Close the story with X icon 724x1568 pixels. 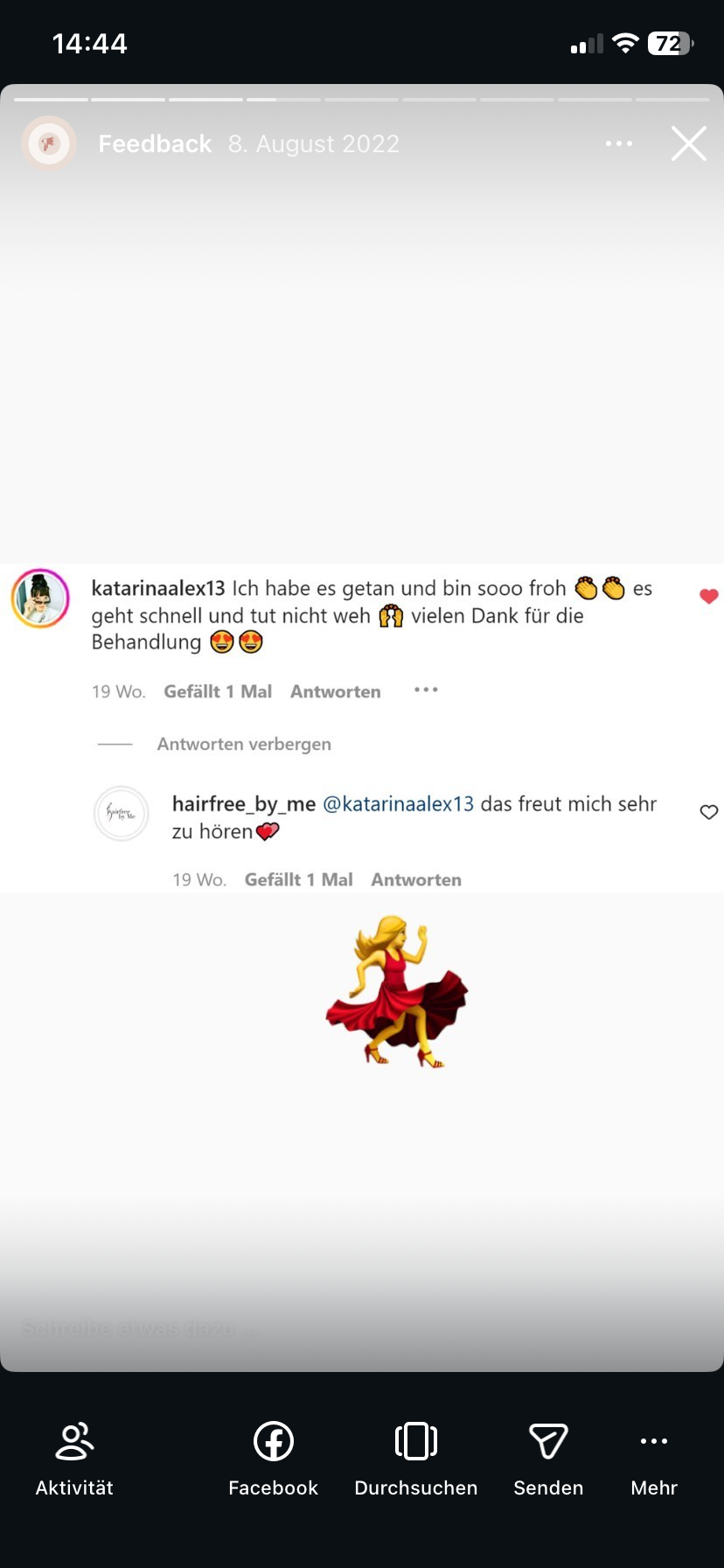click(689, 143)
